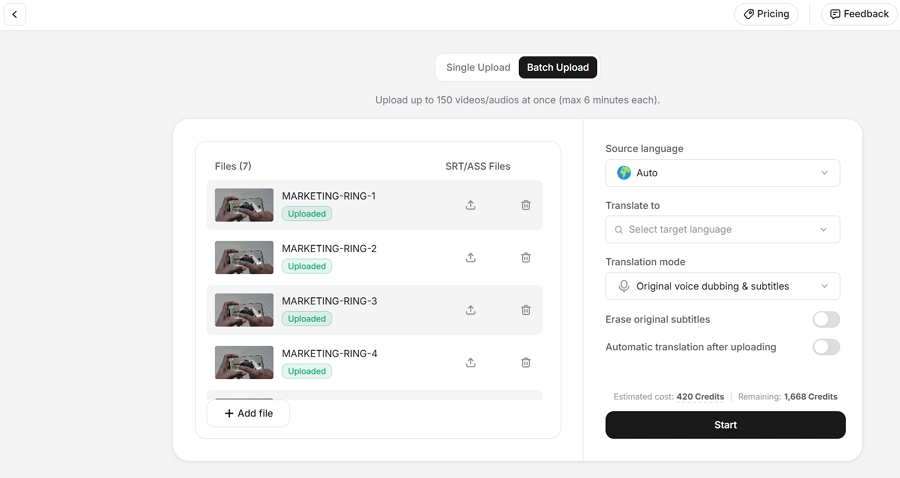The height and width of the screenshot is (478, 900).
Task: Select the Files (7) header
Action: point(233,166)
